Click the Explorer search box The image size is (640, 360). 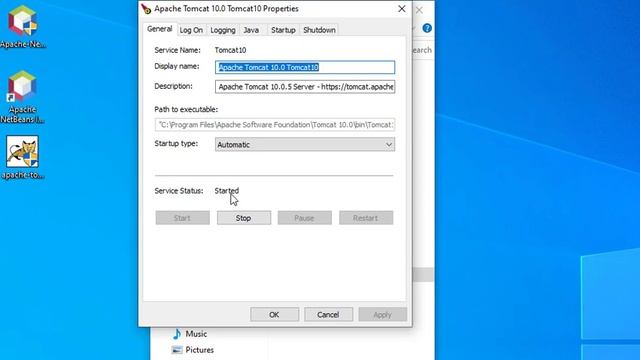(422, 50)
